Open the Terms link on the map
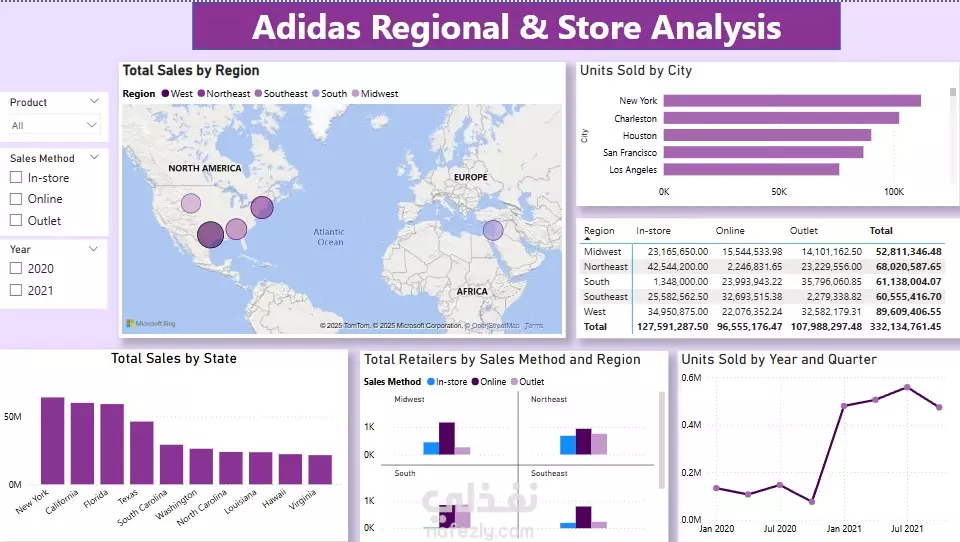 pos(533,326)
